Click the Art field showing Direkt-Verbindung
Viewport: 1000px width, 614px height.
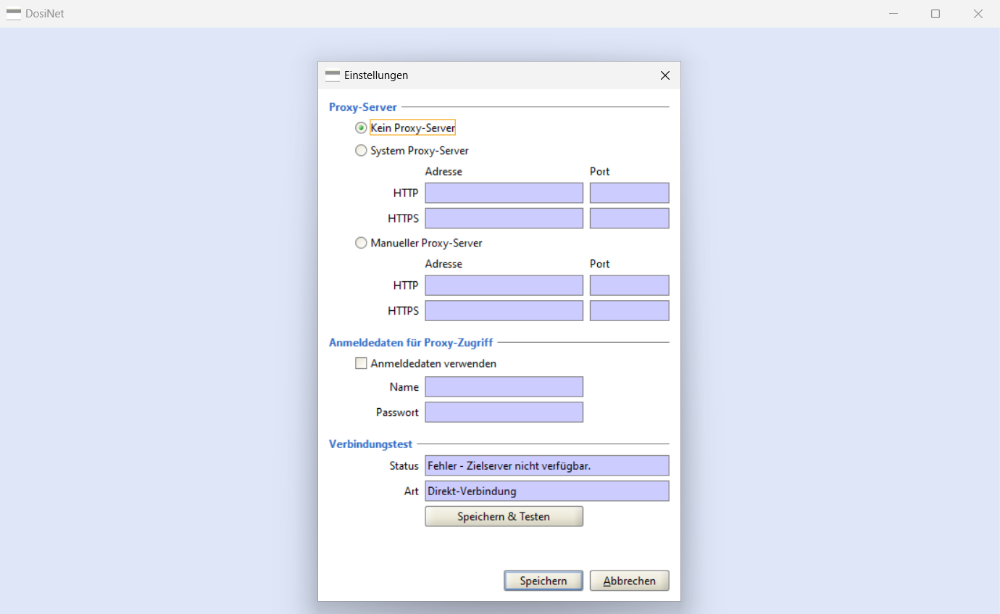click(546, 491)
